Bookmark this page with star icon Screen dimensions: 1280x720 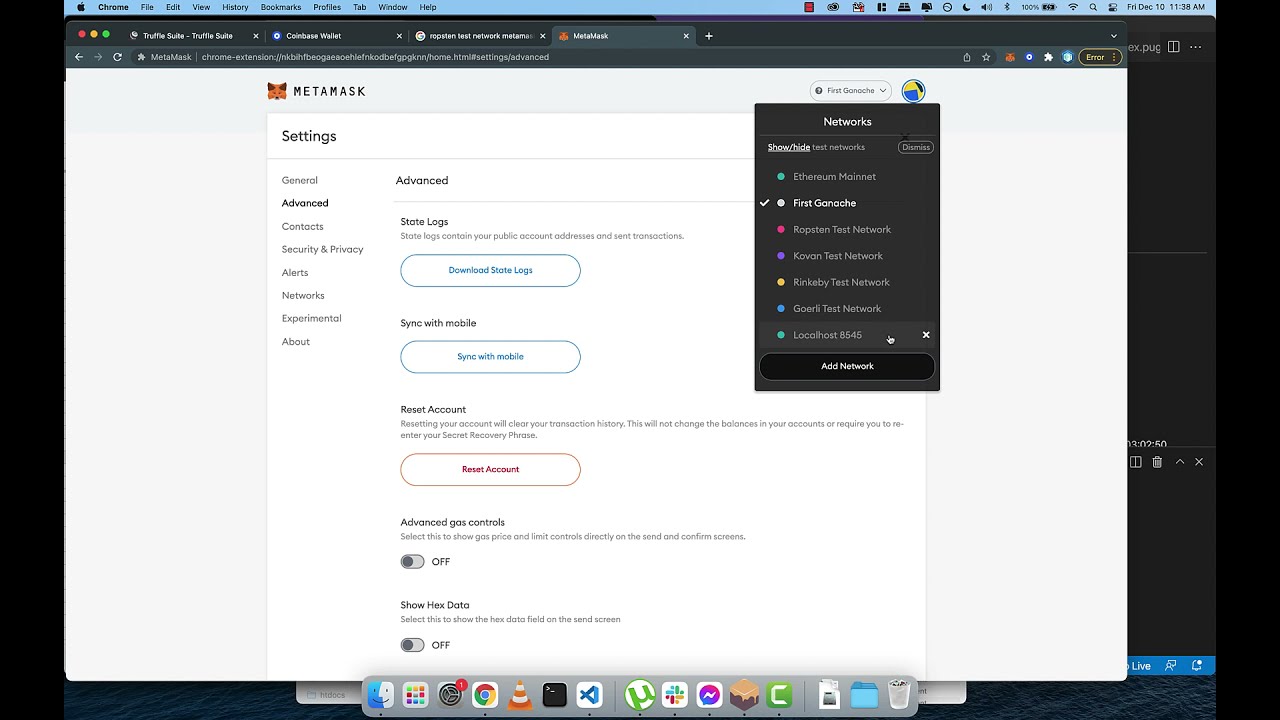(986, 57)
